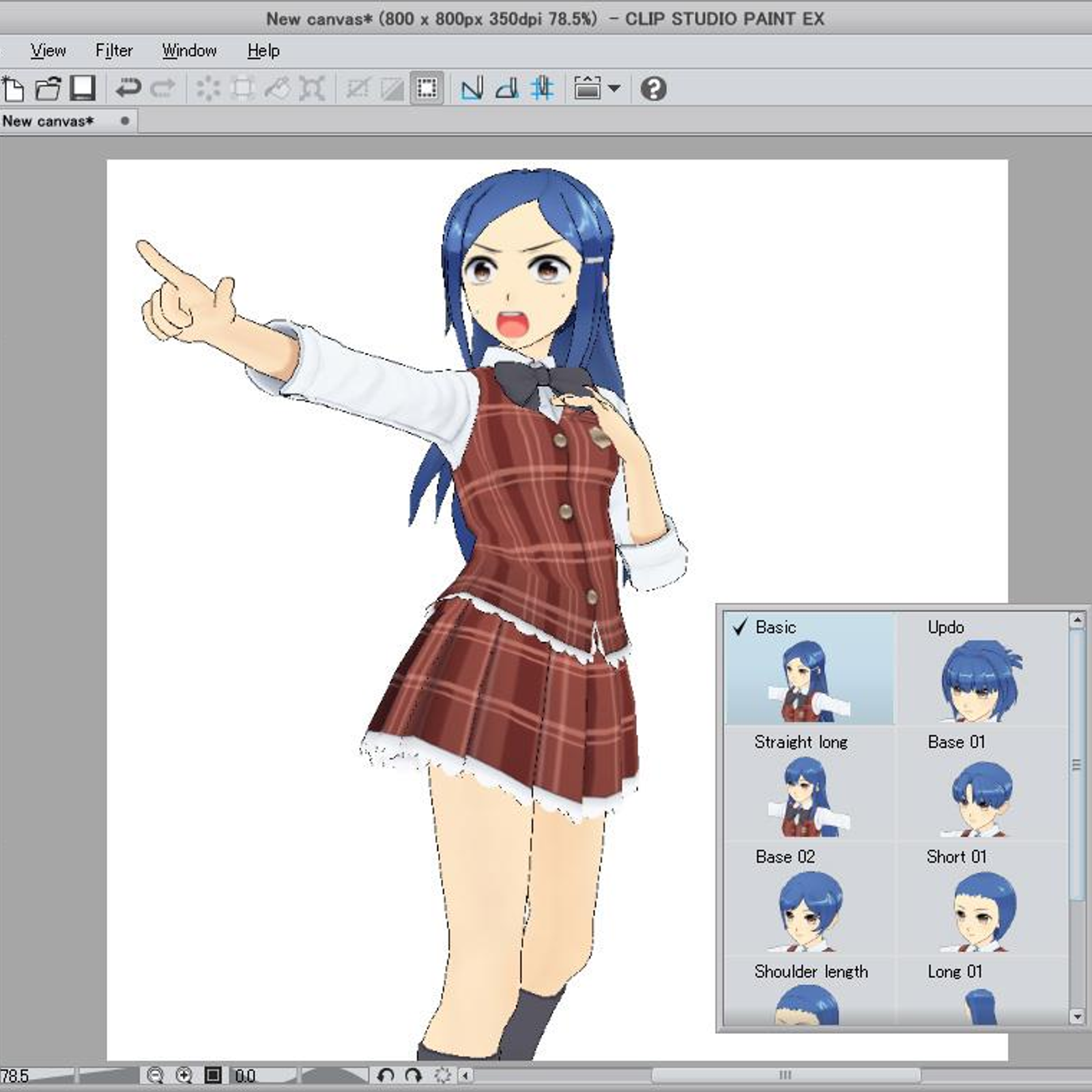Open Help via question mark icon
Image resolution: width=1092 pixels, height=1092 pixels.
point(654,89)
